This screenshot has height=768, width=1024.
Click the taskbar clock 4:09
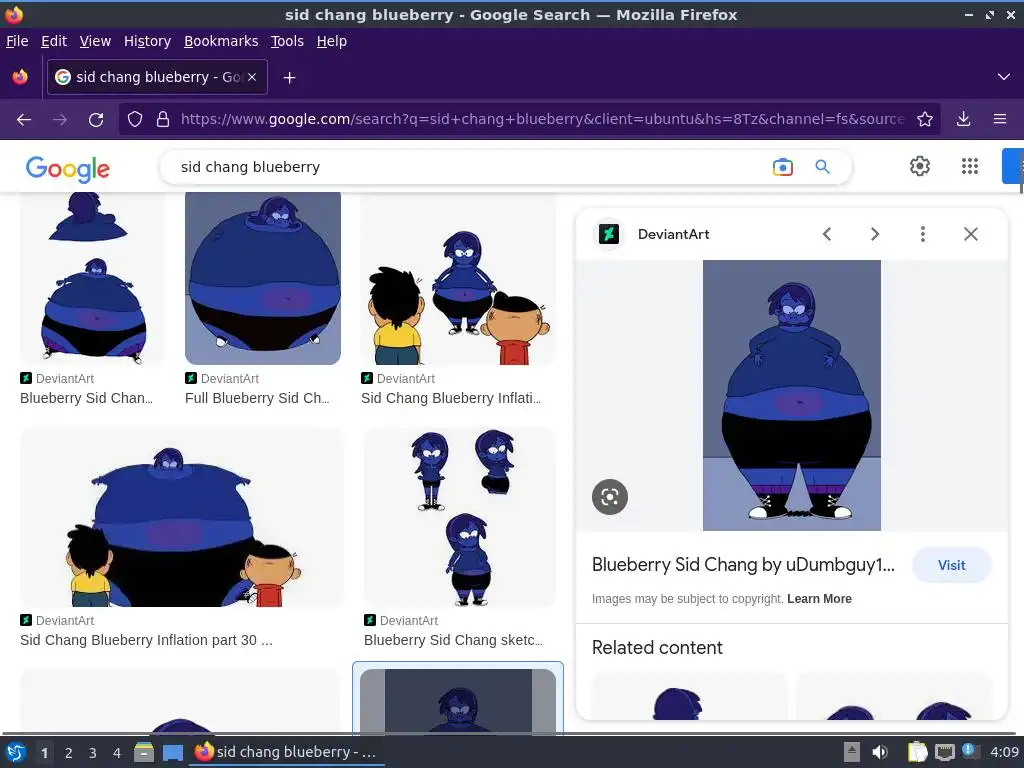1004,752
